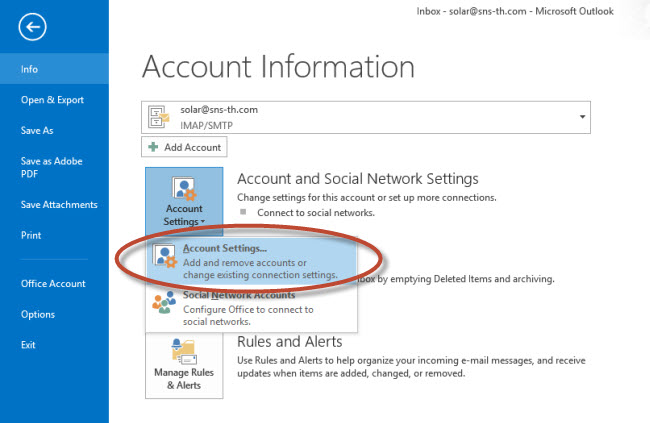650x423 pixels.
Task: Select Social Network Accounts menu entry
Action: 252,309
